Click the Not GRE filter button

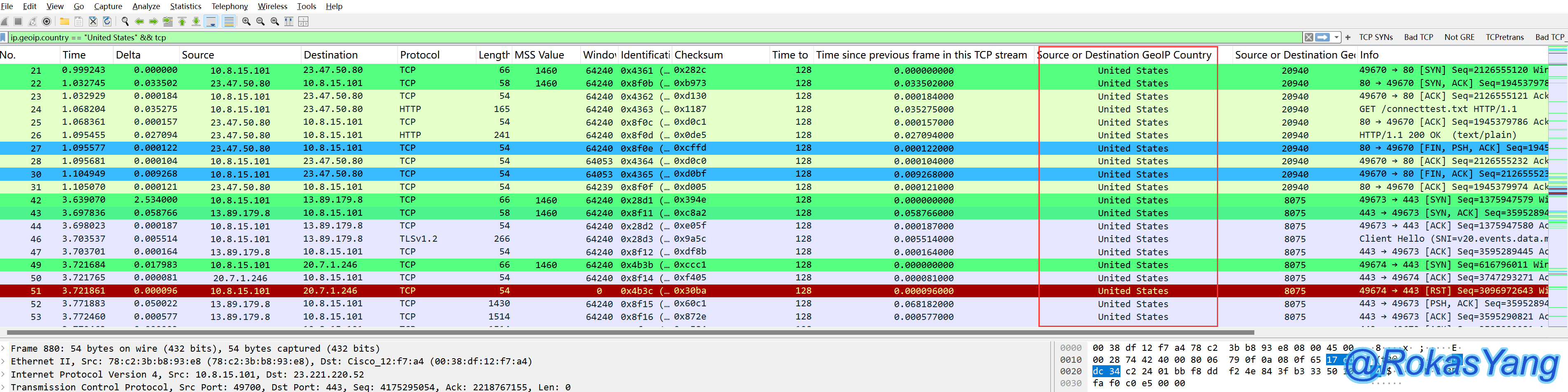(1458, 37)
